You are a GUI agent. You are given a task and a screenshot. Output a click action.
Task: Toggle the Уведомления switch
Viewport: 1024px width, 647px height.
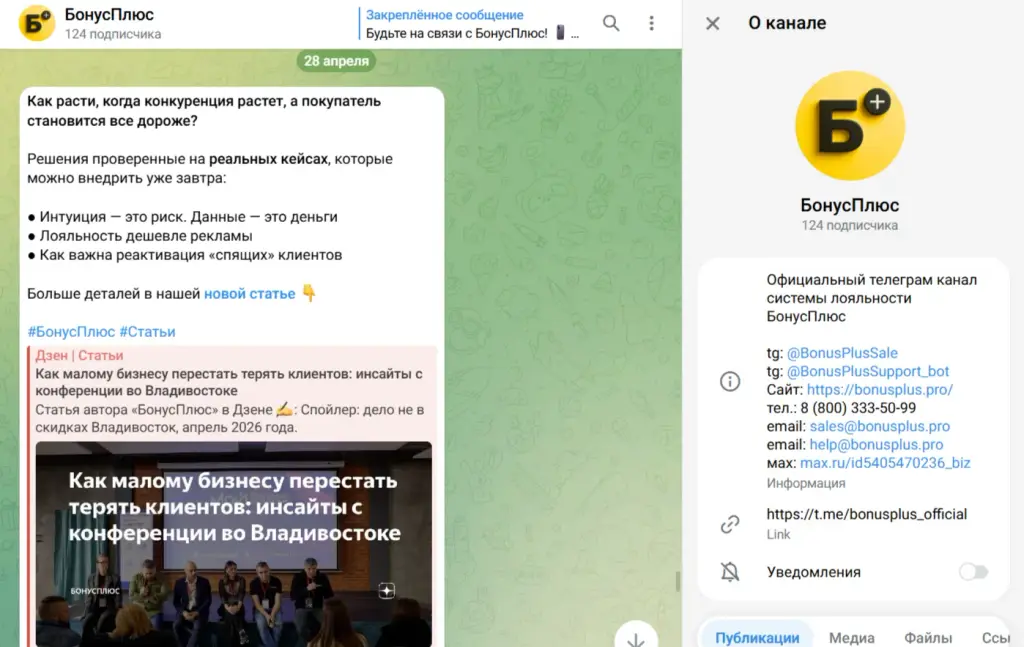click(973, 572)
